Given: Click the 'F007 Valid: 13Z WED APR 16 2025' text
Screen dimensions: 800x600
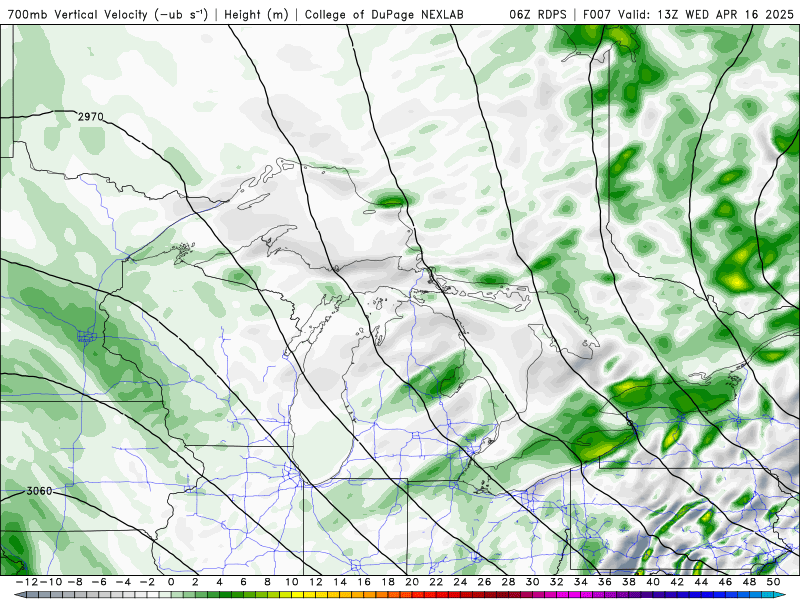Looking at the screenshot, I should 688,14.
